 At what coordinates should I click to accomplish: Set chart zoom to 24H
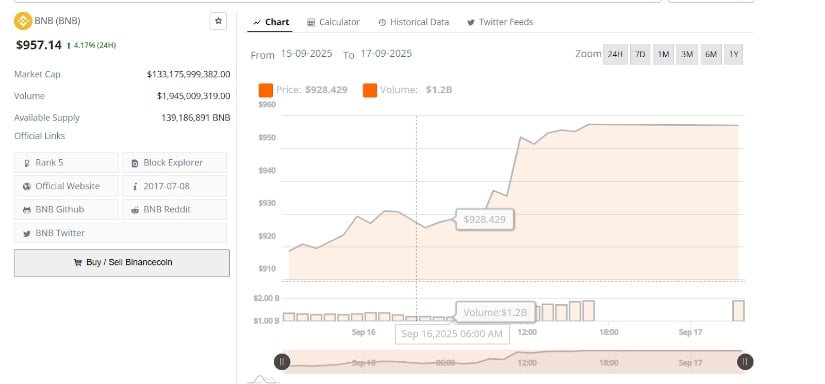click(616, 54)
